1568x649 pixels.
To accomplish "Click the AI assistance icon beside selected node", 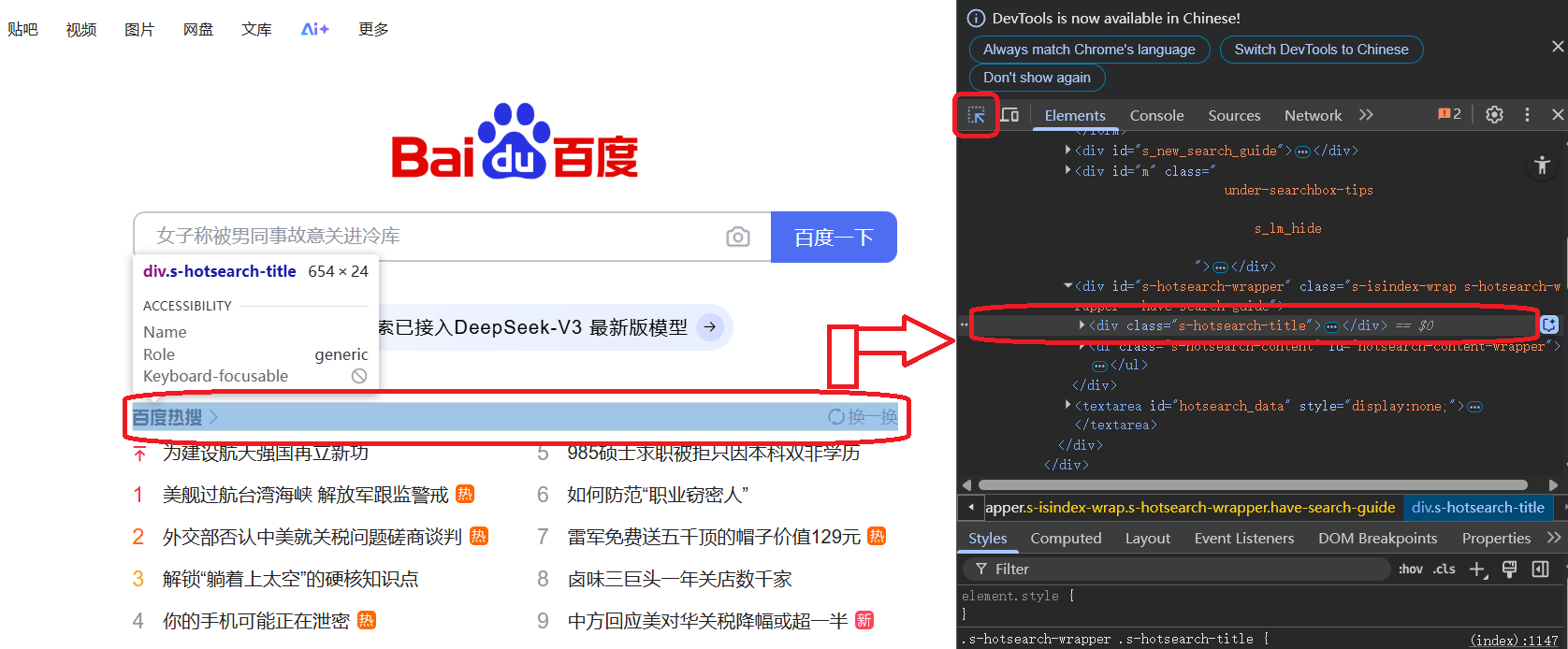I will click(x=1549, y=324).
